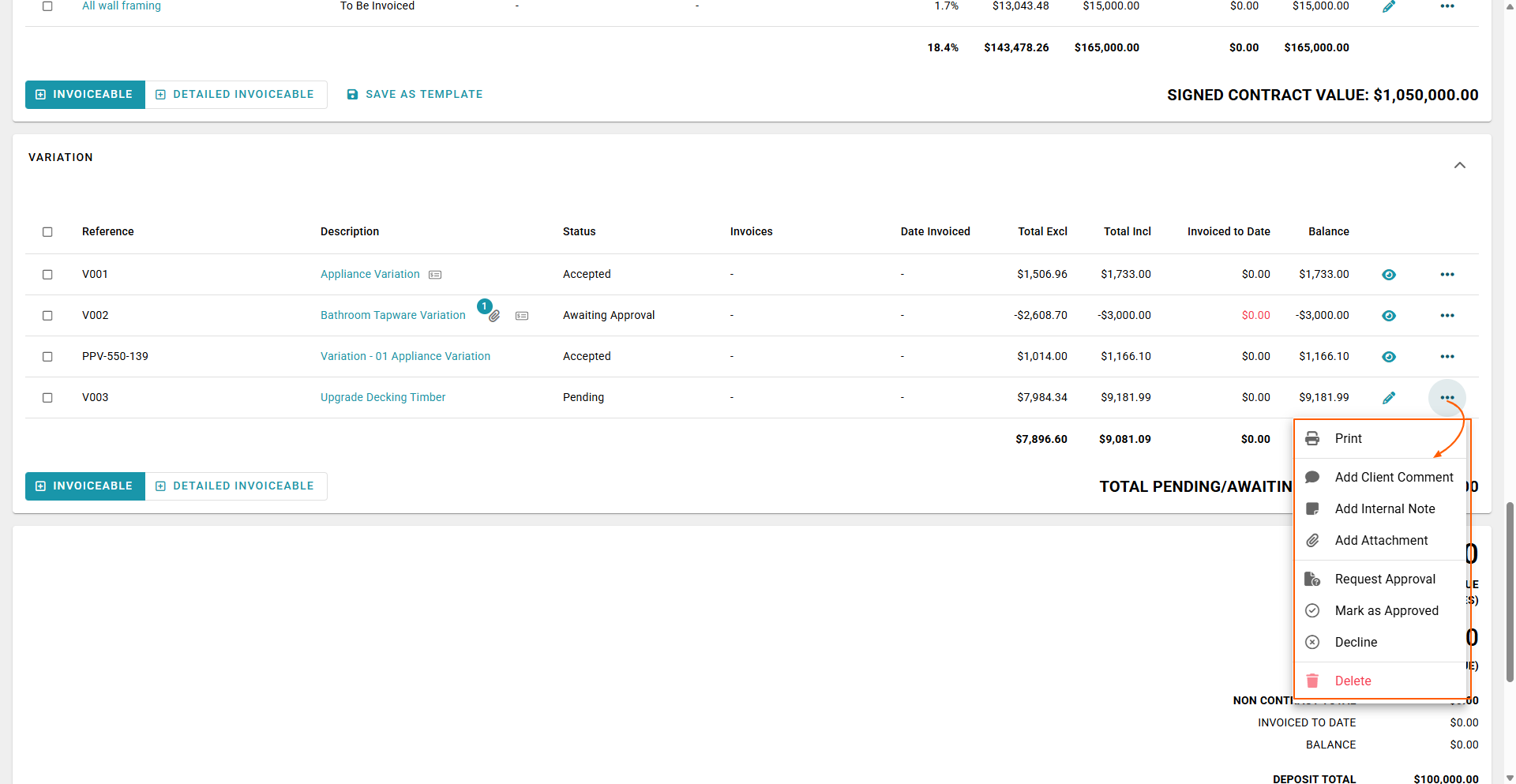
Task: Open the three-dot menu for V002
Action: pyautogui.click(x=1447, y=316)
